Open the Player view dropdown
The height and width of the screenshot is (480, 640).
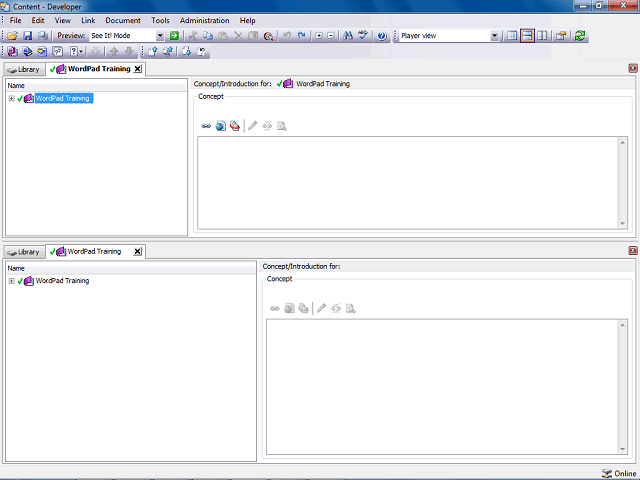coord(494,36)
